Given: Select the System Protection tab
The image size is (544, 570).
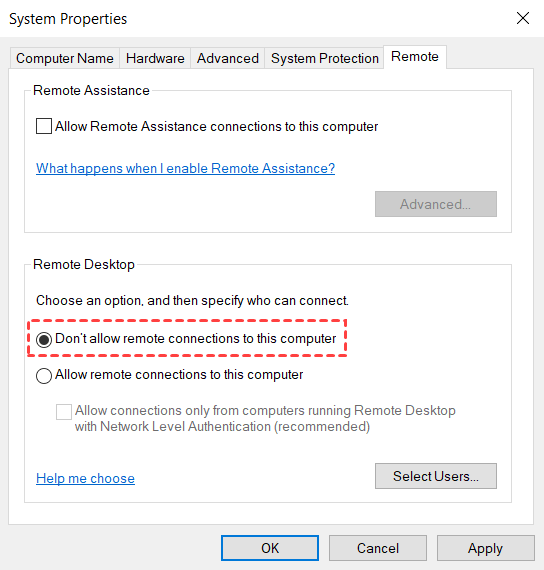Looking at the screenshot, I should tap(324, 58).
